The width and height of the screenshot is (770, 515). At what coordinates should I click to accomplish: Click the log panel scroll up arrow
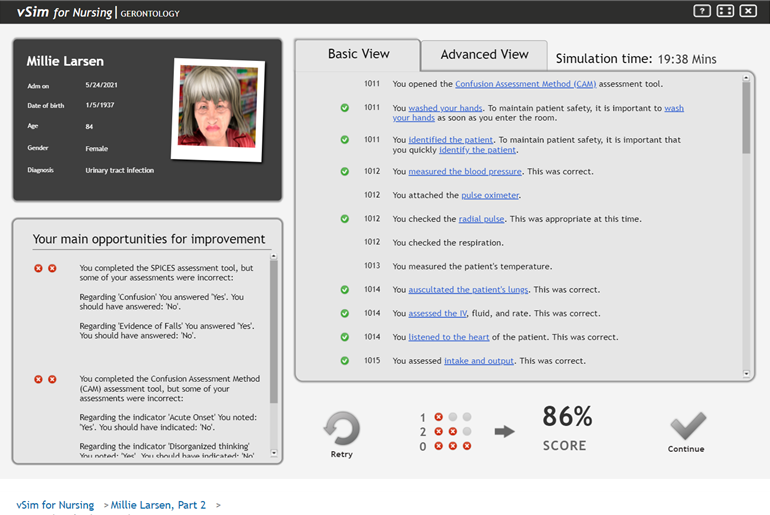746,78
